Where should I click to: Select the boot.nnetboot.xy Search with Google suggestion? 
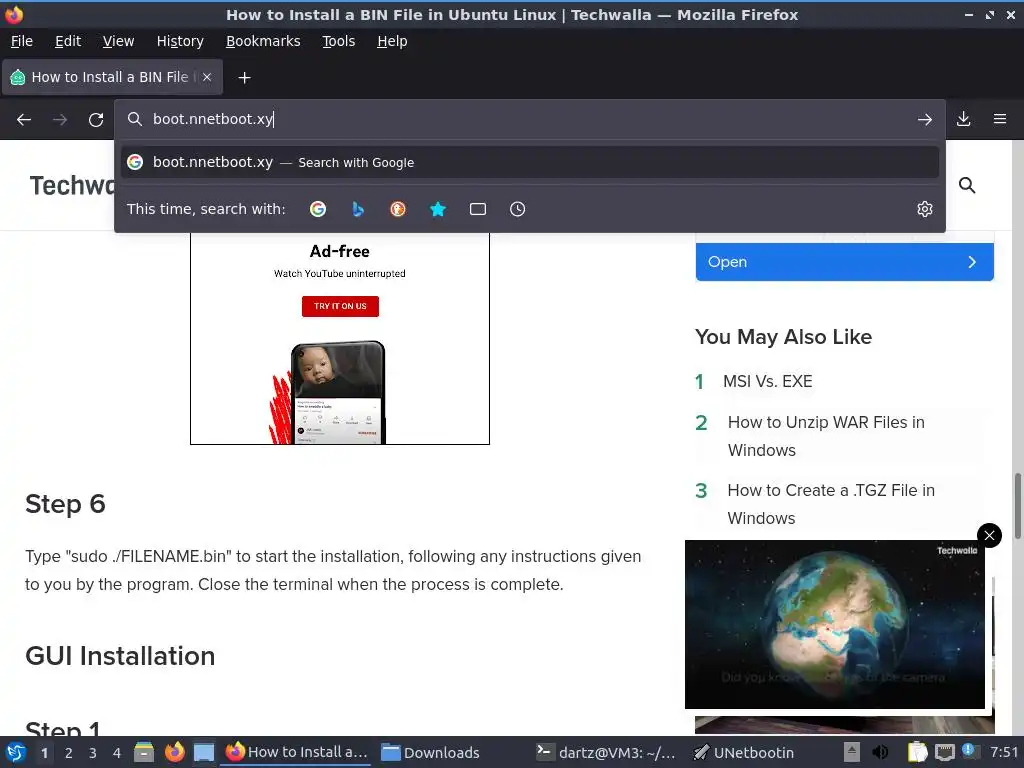point(530,162)
